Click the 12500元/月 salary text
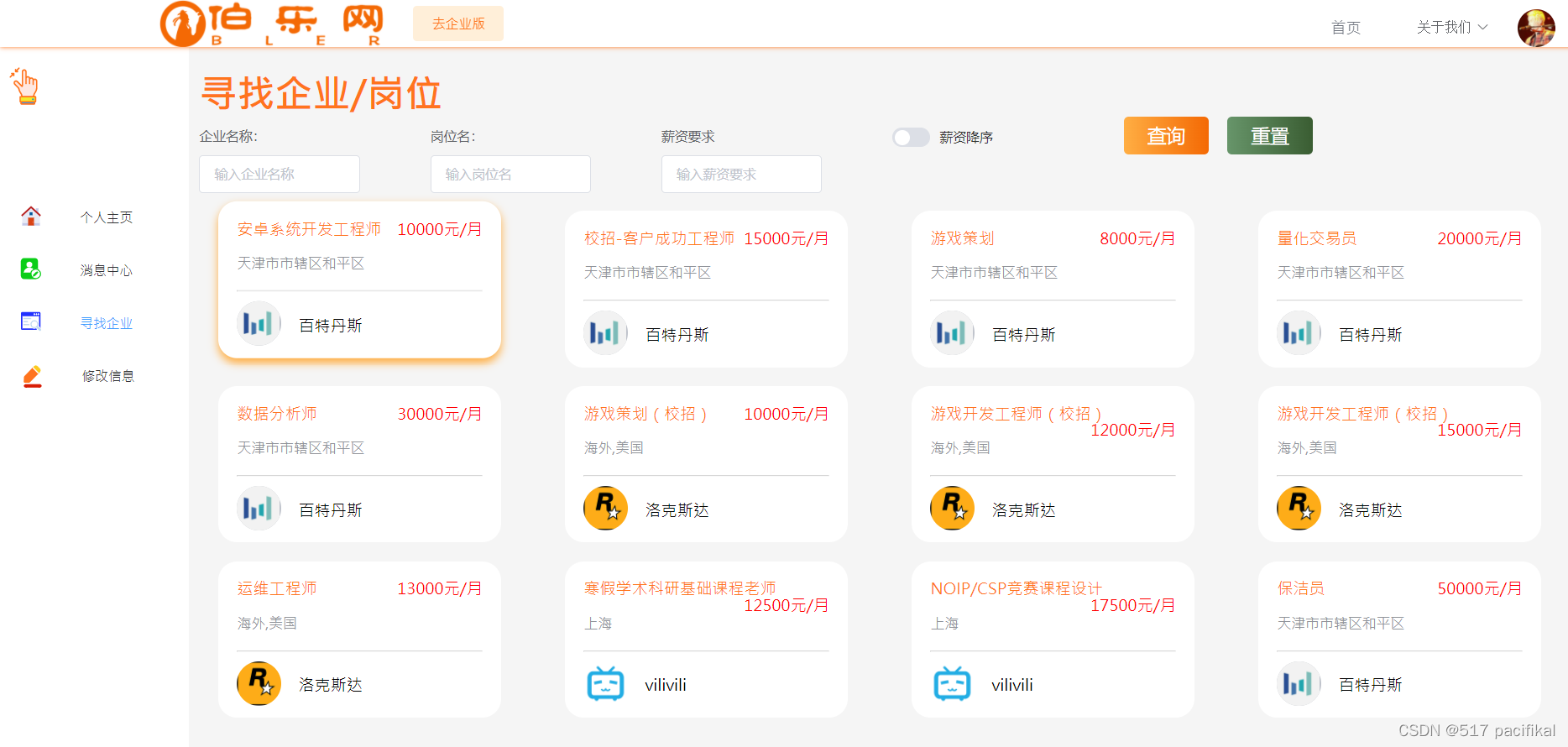This screenshot has height=747, width=1568. pos(787,605)
